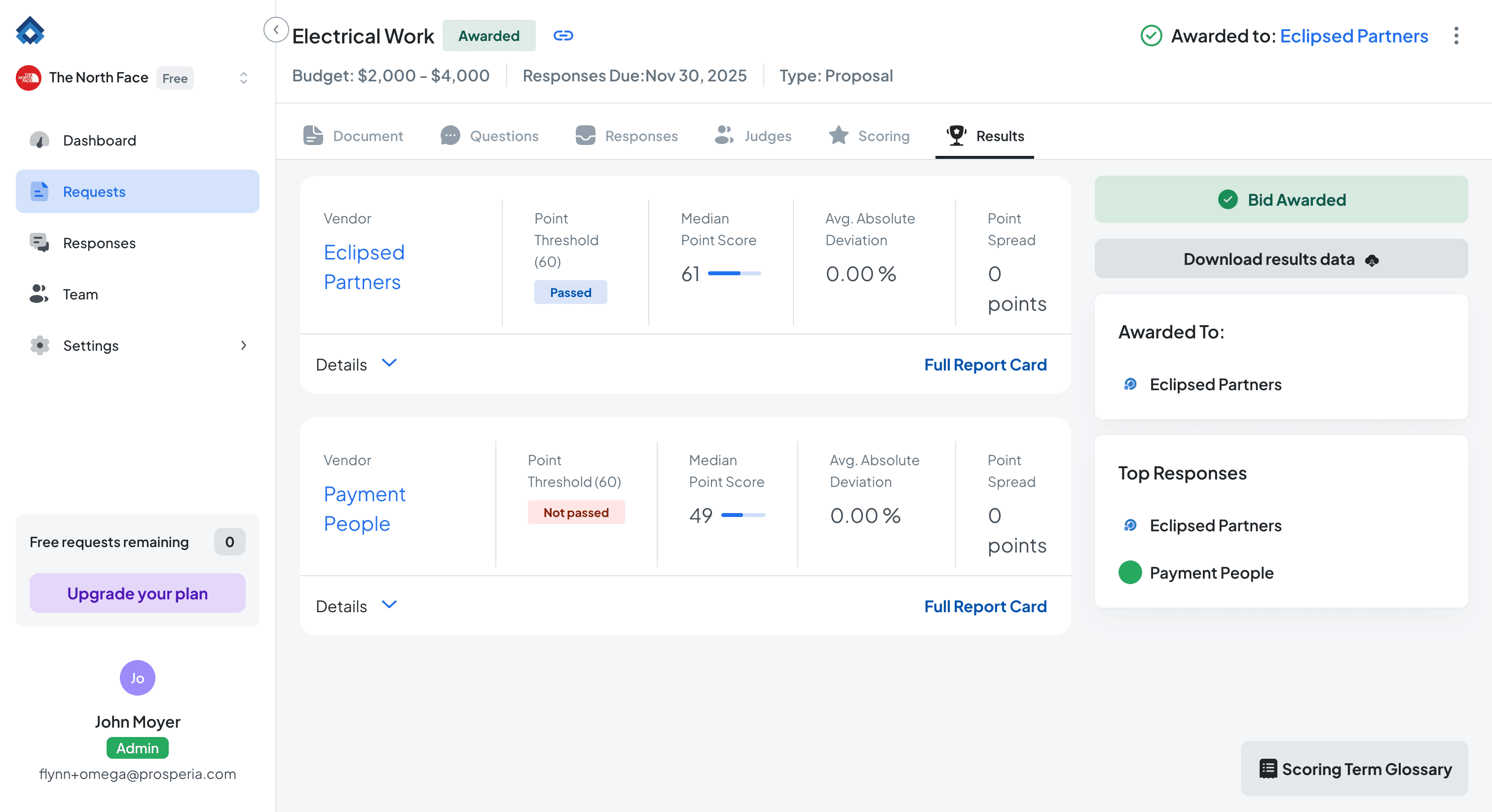
Task: Click the Team people icon in sidebar
Action: click(x=39, y=294)
